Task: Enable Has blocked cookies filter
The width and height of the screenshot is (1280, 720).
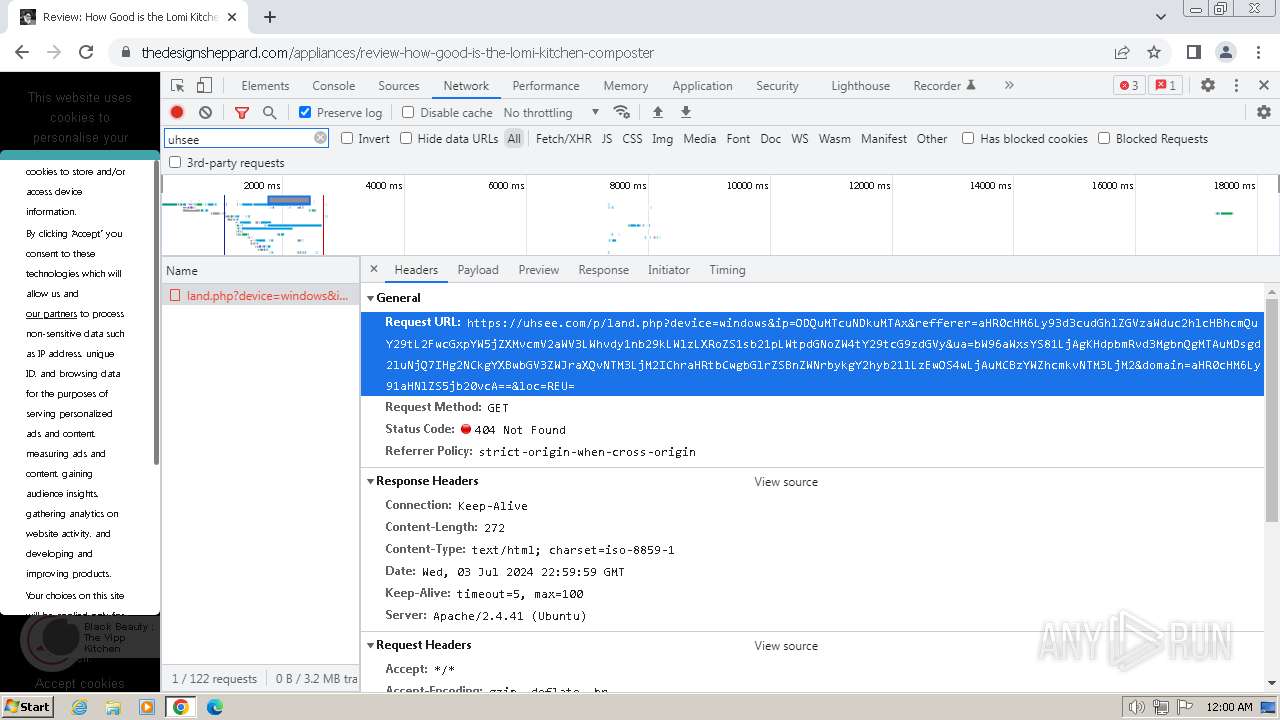Action: pos(968,138)
